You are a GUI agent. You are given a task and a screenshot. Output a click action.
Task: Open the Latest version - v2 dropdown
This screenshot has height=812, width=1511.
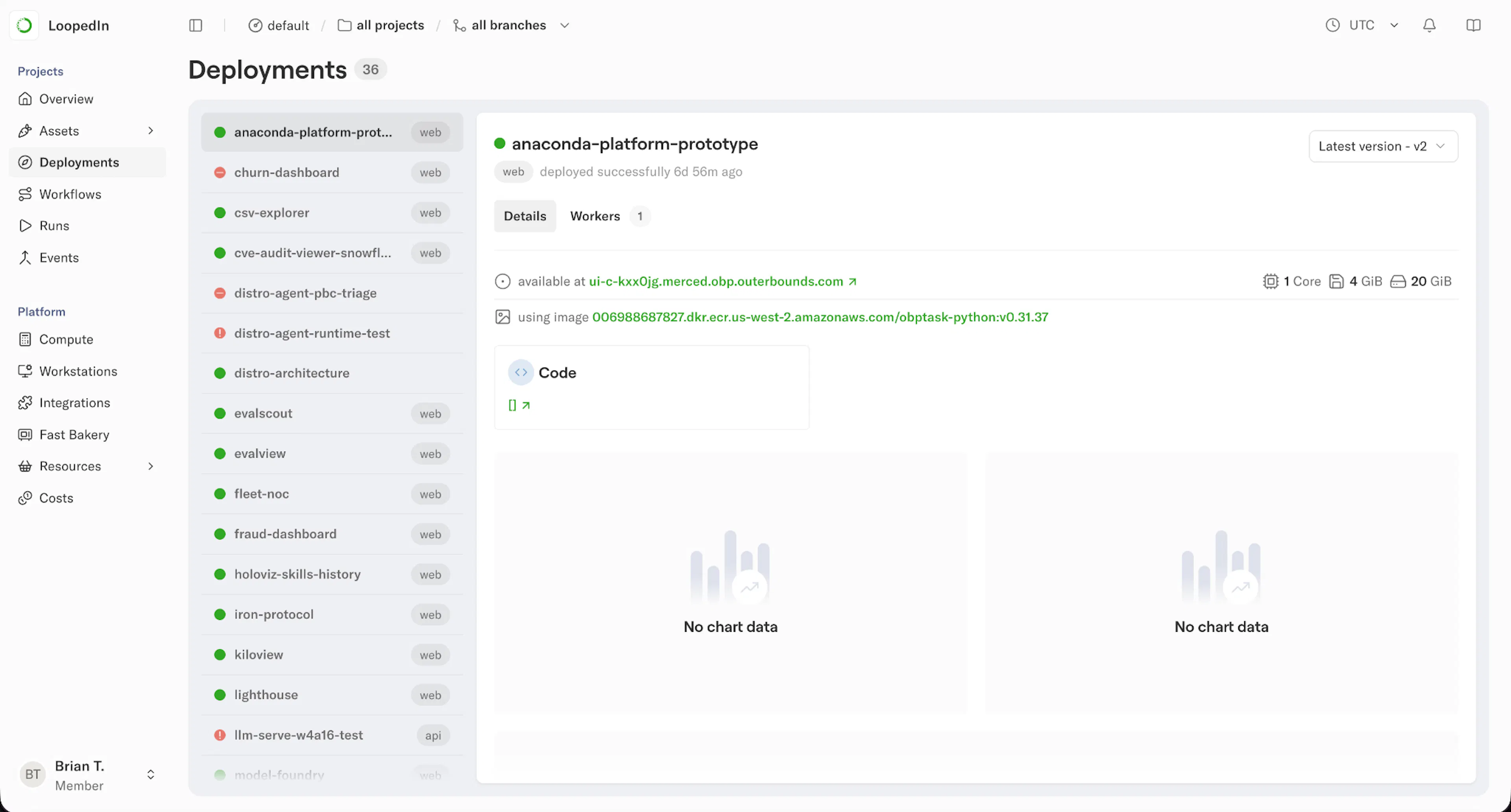pyautogui.click(x=1383, y=146)
